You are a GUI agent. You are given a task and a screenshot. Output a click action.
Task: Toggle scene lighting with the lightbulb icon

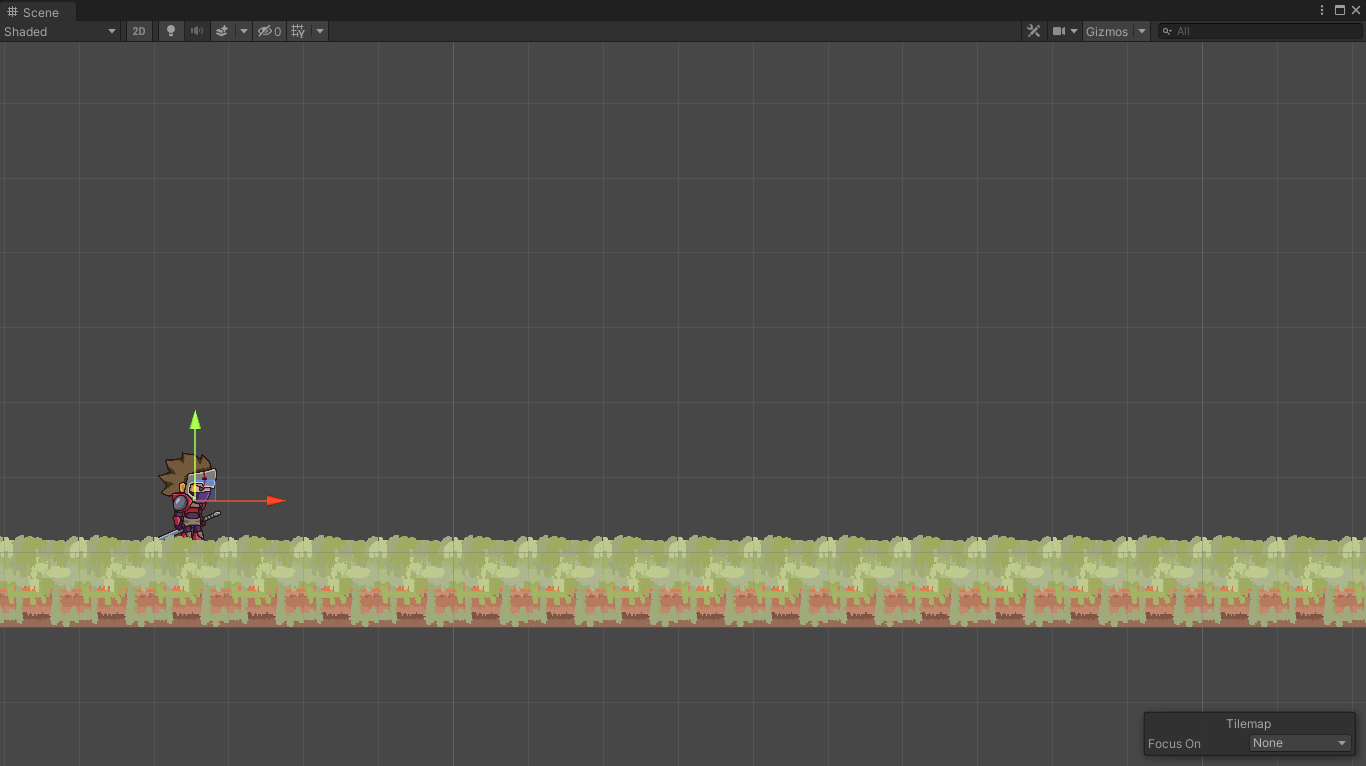(x=171, y=31)
